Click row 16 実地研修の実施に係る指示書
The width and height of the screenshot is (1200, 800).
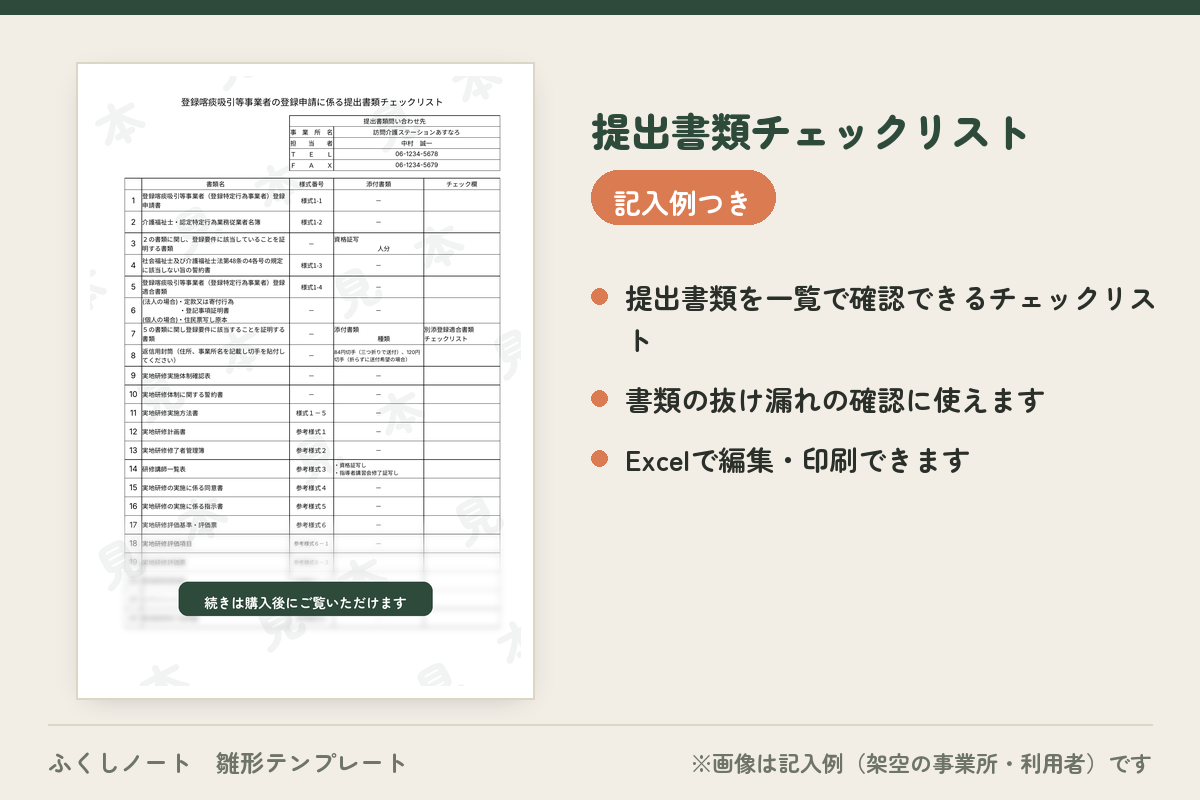coord(215,507)
